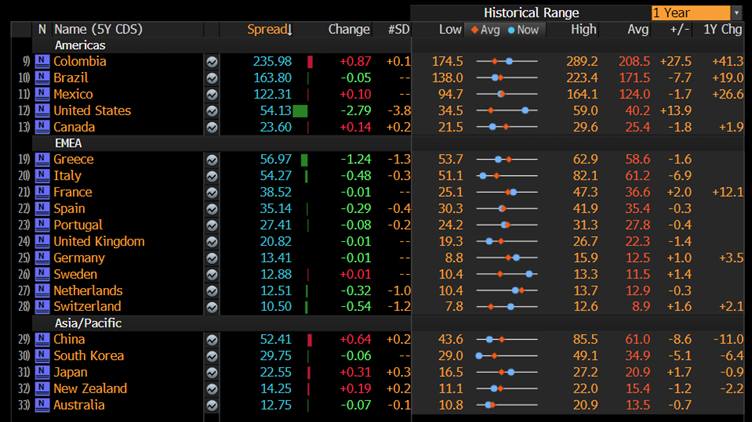Screen dimensions: 752x422
Task: Click the dropdown arrow next to 1 Year
Action: [x=737, y=12]
